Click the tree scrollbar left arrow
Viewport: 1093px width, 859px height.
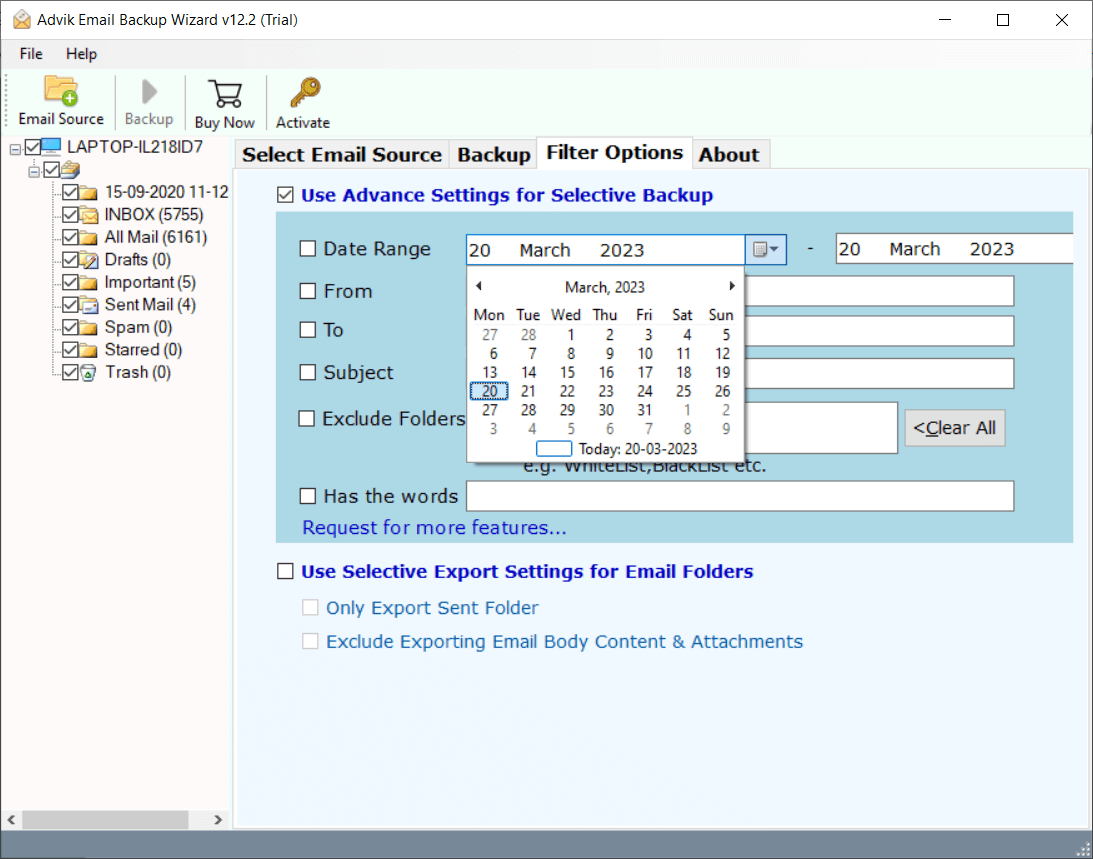pyautogui.click(x=11, y=819)
